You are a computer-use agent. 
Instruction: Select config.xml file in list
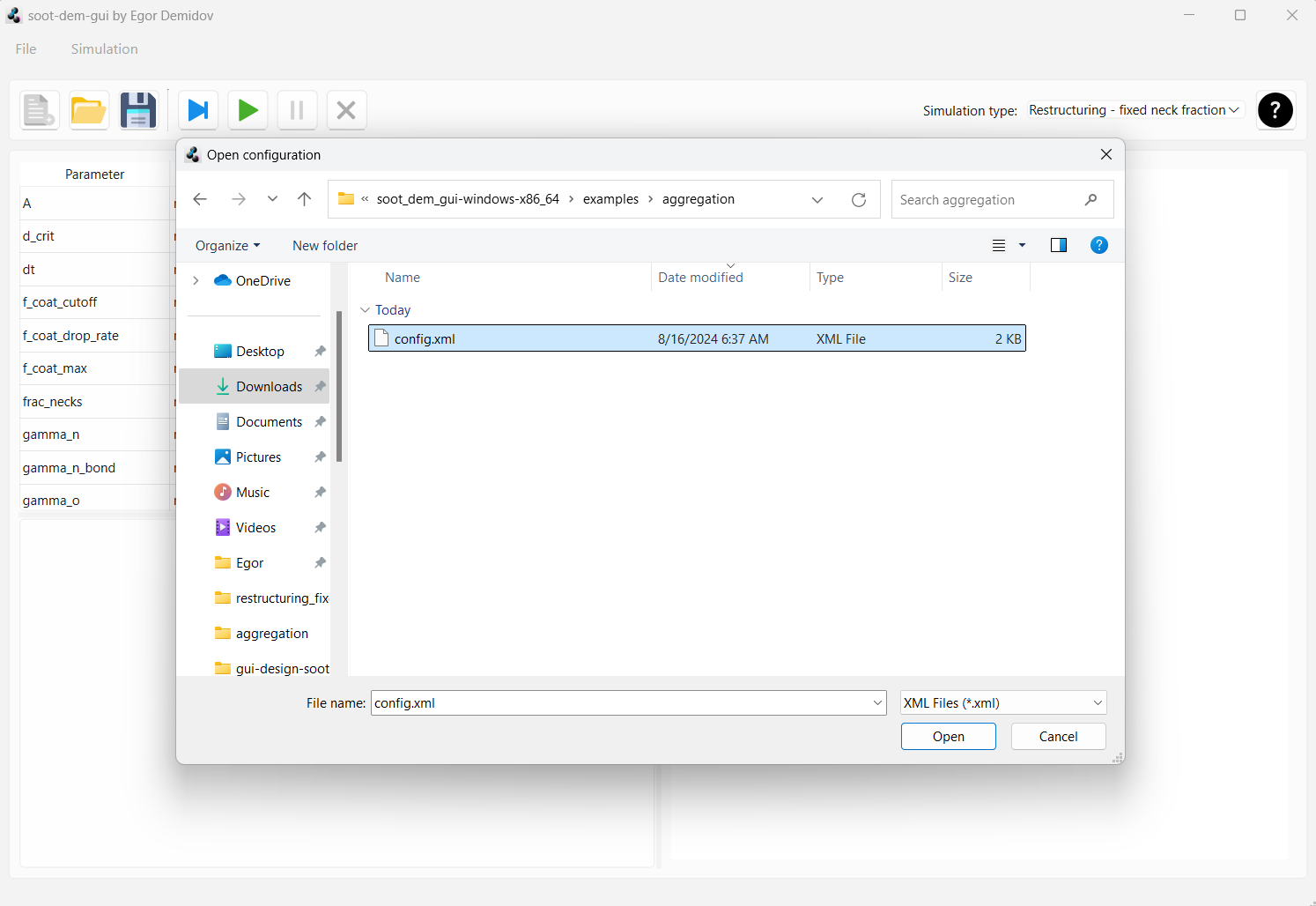(x=697, y=338)
